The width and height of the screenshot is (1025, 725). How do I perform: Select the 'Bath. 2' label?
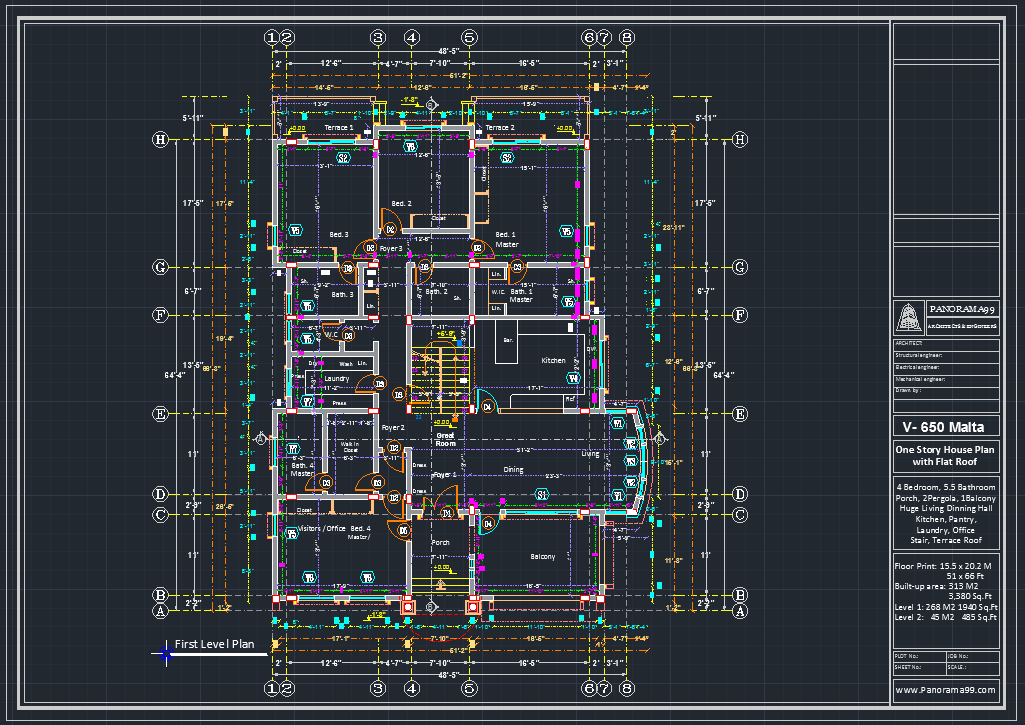pos(437,292)
